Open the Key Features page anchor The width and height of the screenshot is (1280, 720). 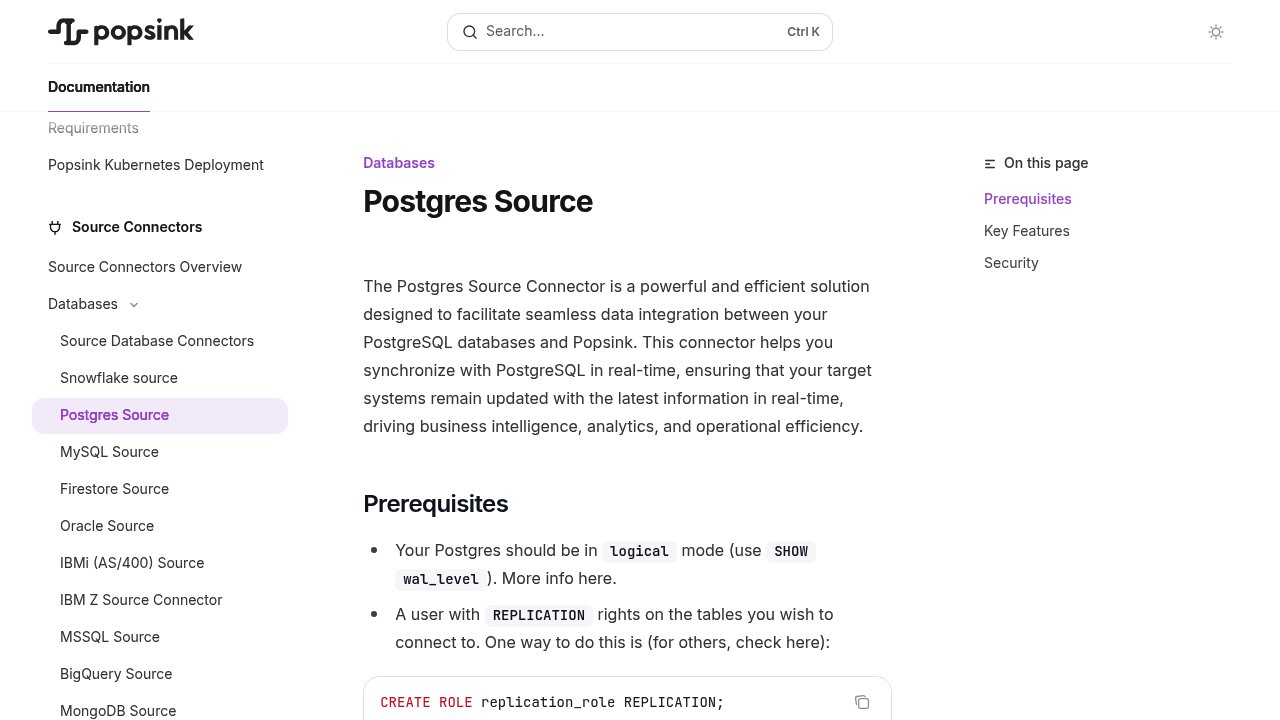(1026, 231)
